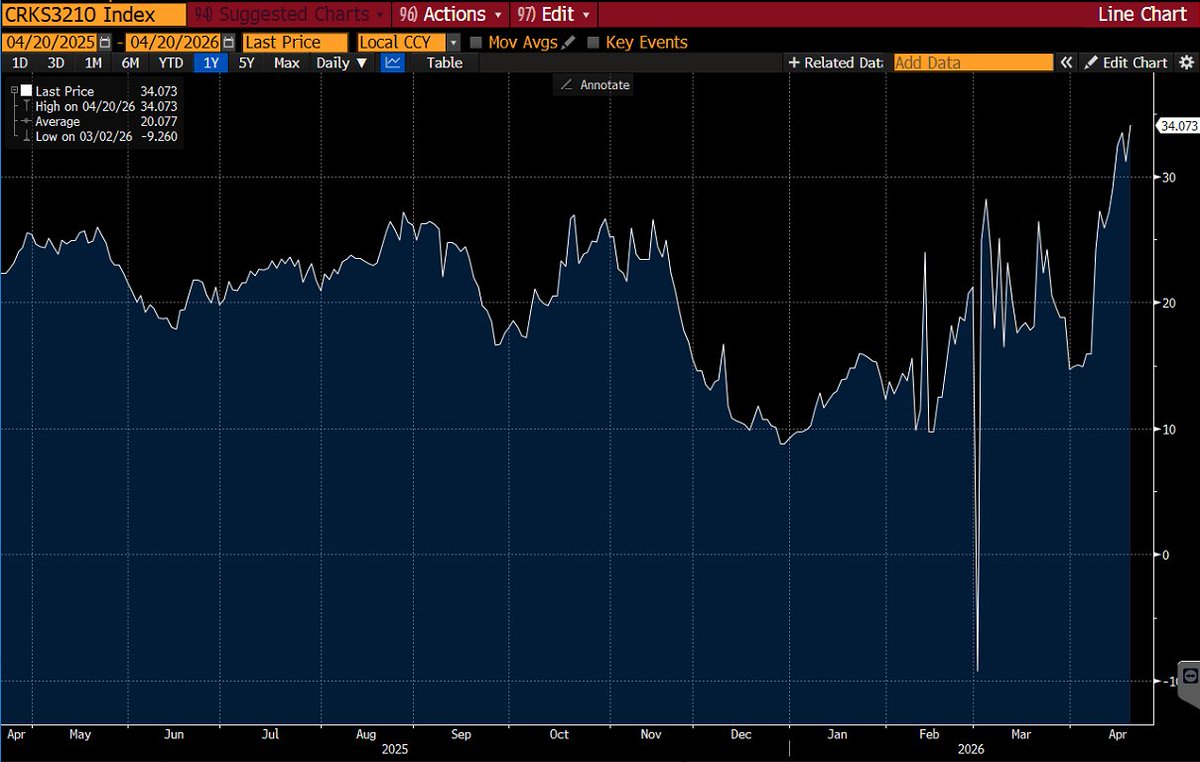Select the 3D time range
Screen dimensions: 1200x762
click(56, 62)
